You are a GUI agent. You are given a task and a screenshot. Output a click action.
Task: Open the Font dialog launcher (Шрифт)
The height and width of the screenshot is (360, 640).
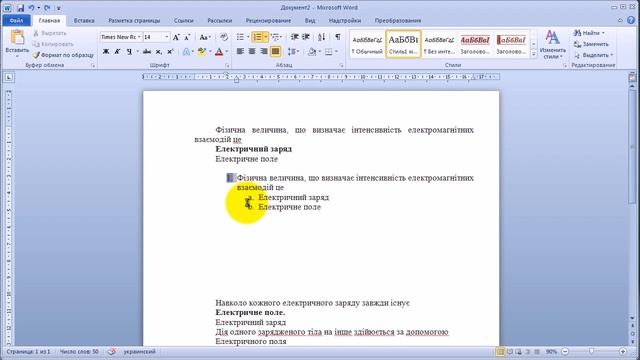tap(227, 65)
